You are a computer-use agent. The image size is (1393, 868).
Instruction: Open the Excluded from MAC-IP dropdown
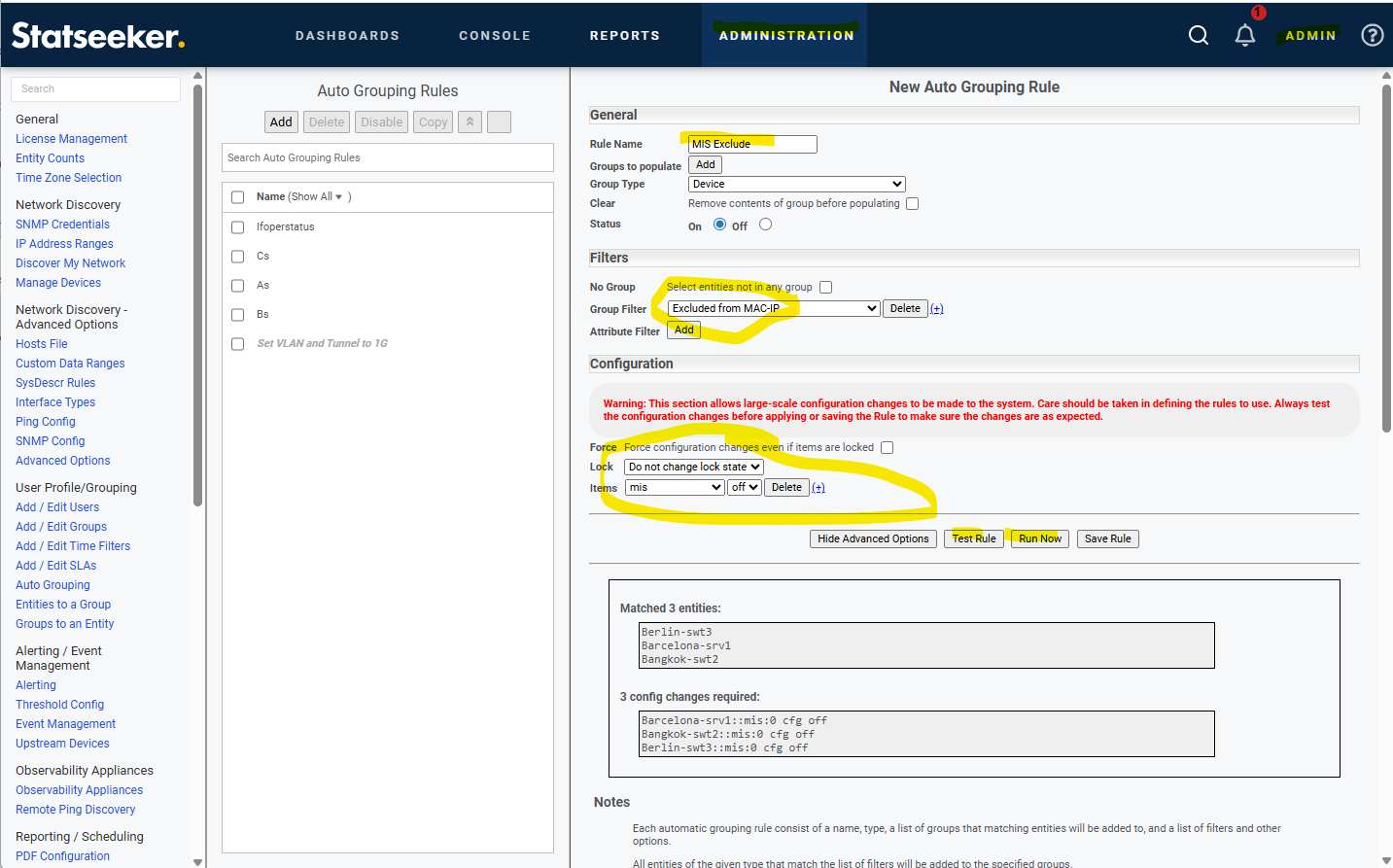click(774, 309)
